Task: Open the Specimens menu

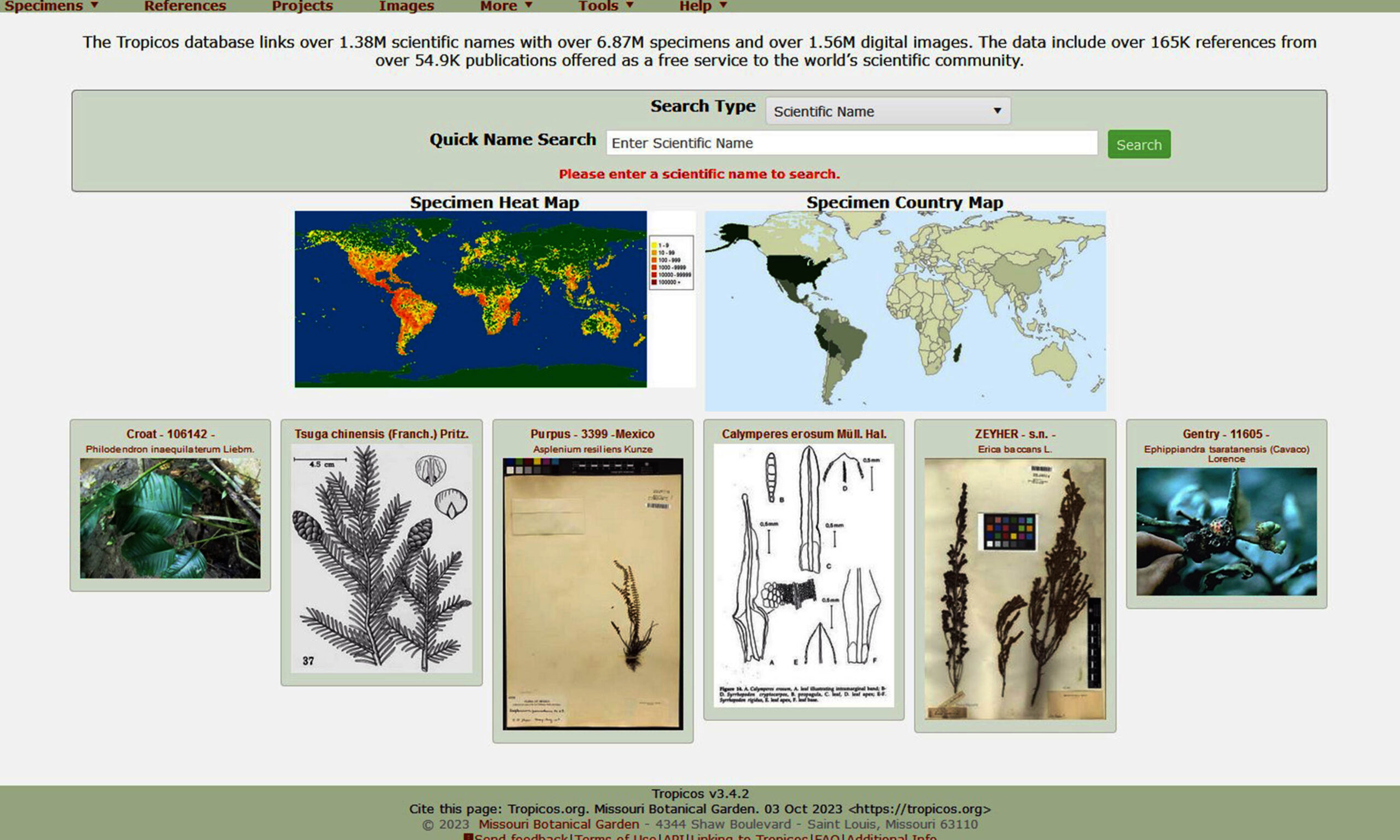Action: (x=51, y=5)
